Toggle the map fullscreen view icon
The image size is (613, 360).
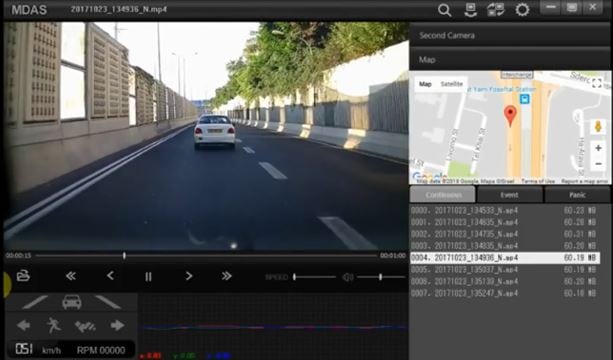click(x=597, y=82)
